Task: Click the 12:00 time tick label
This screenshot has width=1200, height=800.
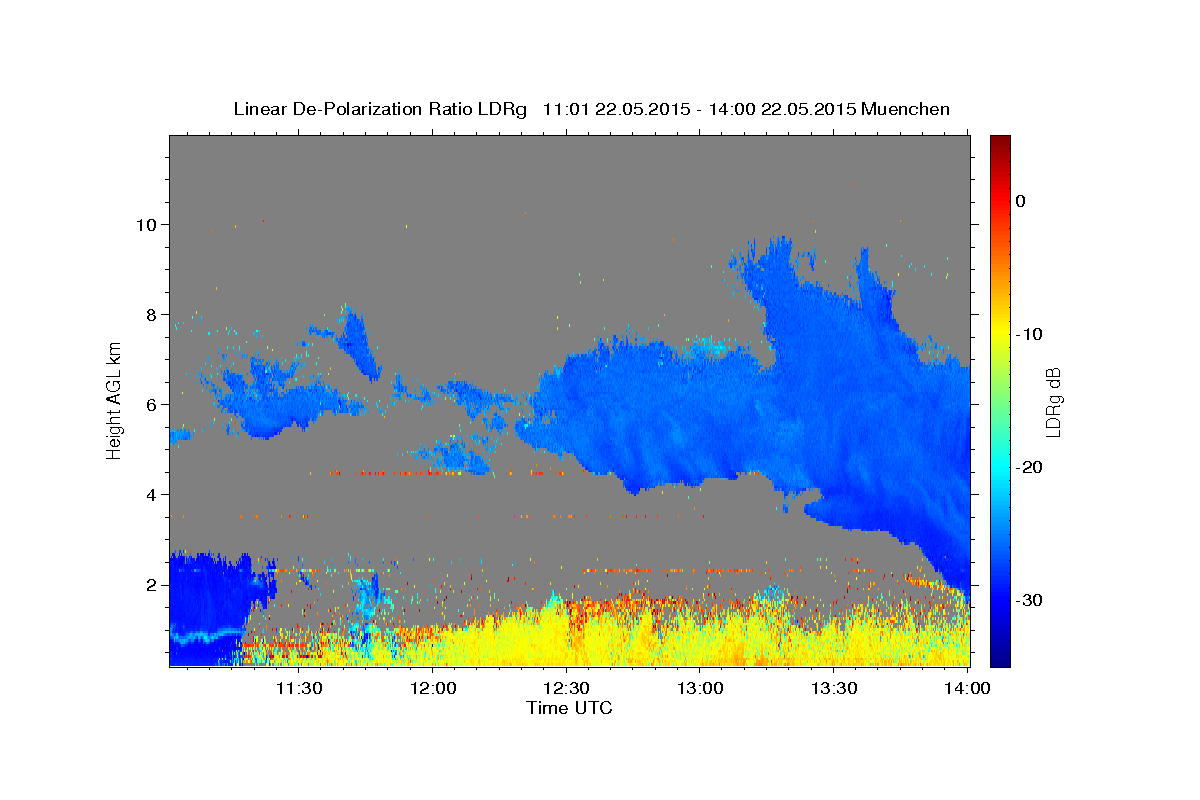Action: tap(433, 688)
